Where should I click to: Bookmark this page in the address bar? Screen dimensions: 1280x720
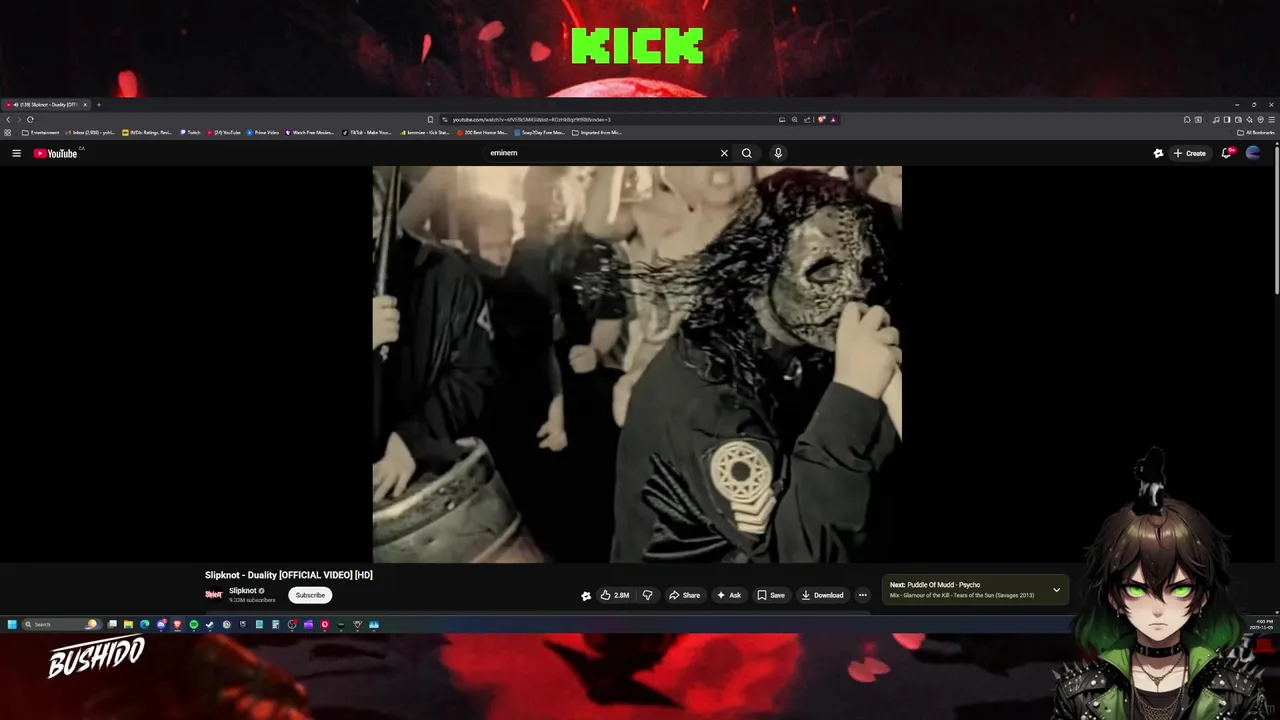[x=430, y=119]
